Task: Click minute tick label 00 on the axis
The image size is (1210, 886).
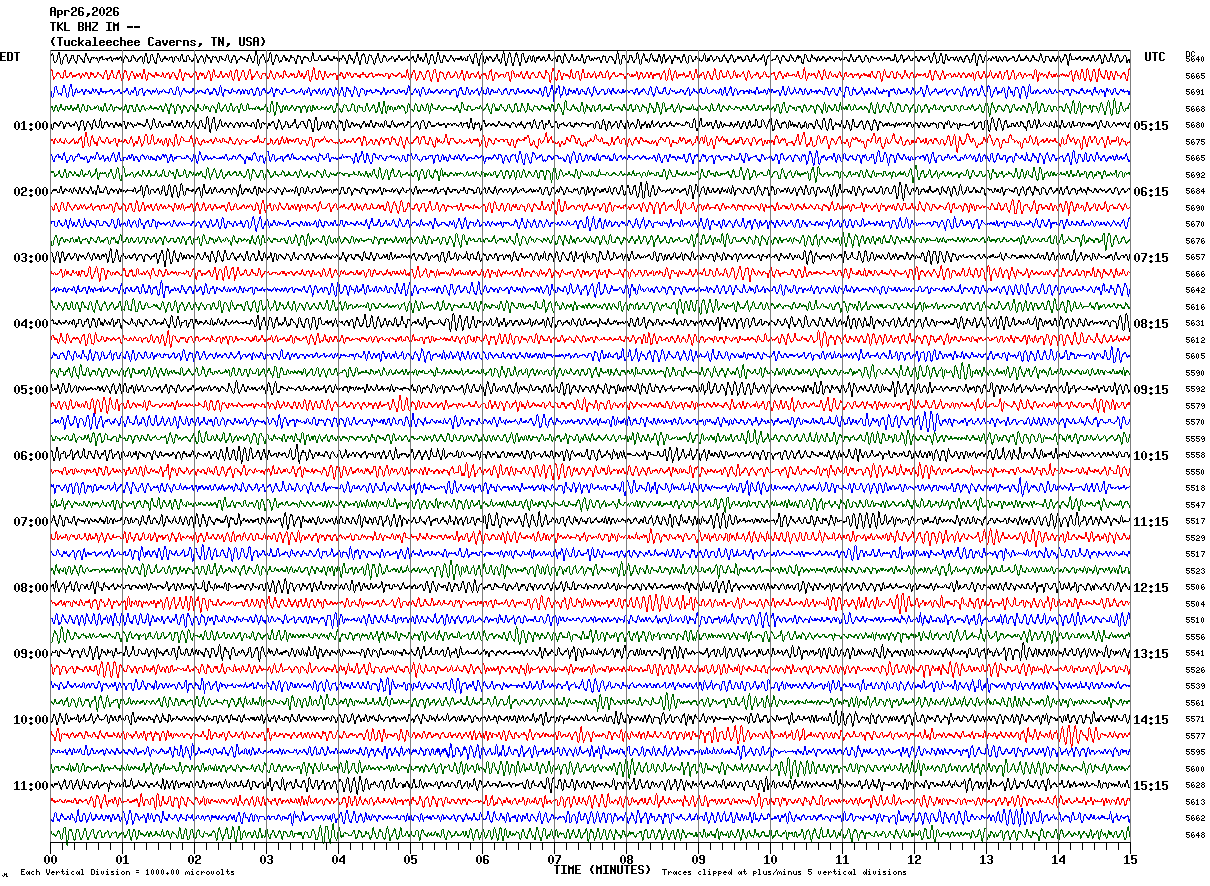Action: coord(50,860)
